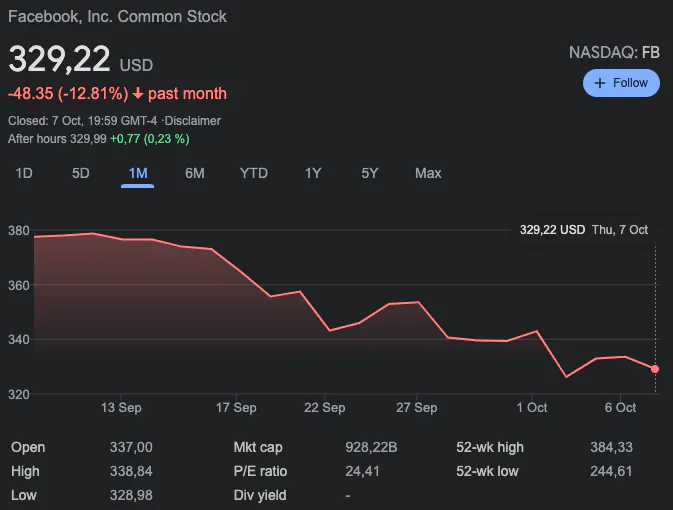This screenshot has height=510, width=673.
Task: Click the 52-wk high label
Action: 490,447
